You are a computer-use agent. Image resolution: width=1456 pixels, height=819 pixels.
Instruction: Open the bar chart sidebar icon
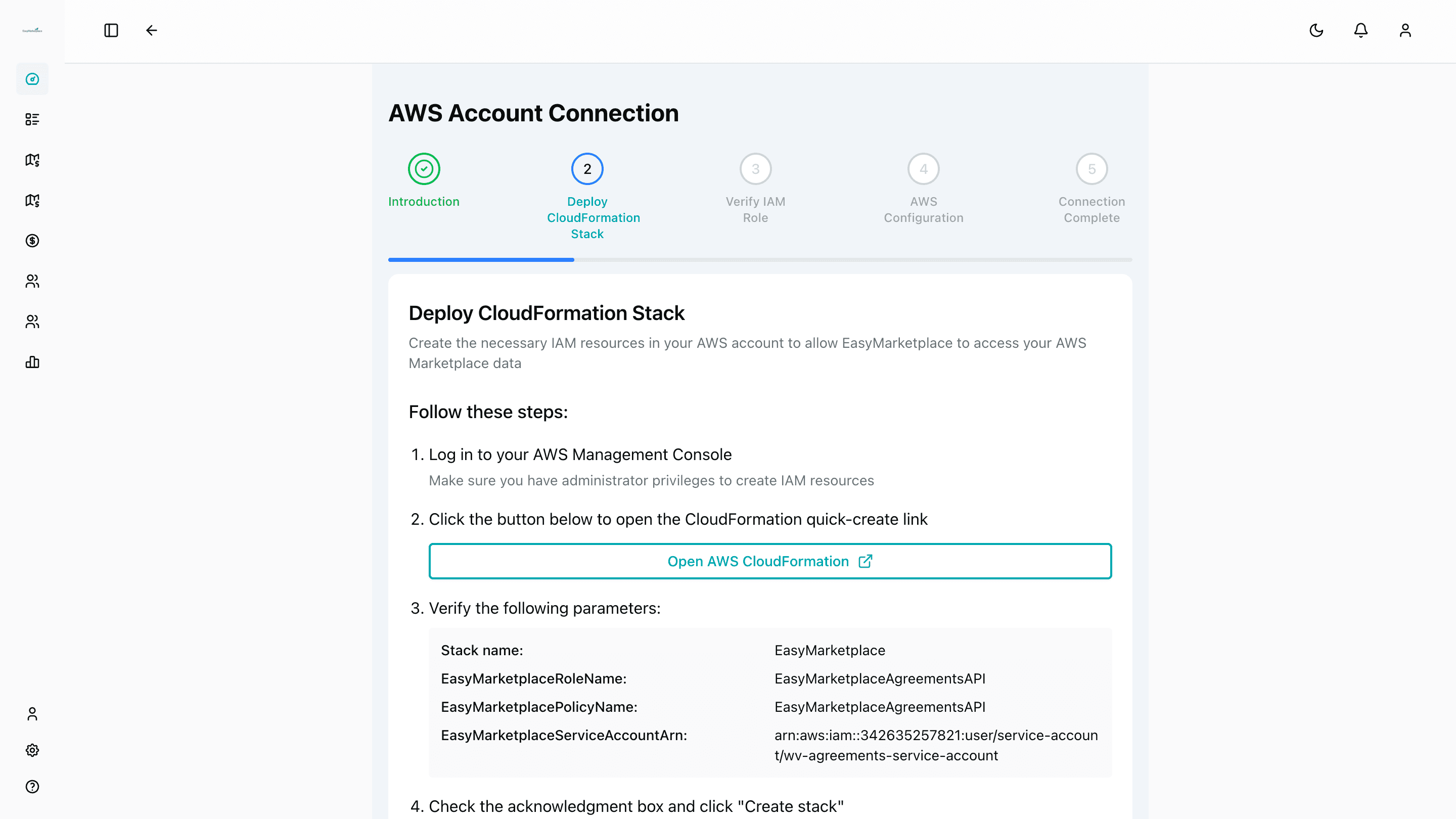pos(32,362)
